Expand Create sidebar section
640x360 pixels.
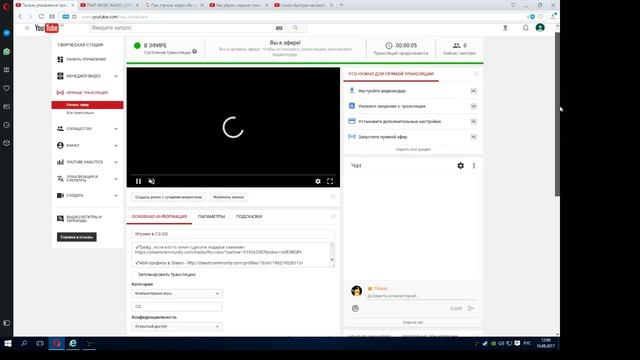[x=116, y=196]
